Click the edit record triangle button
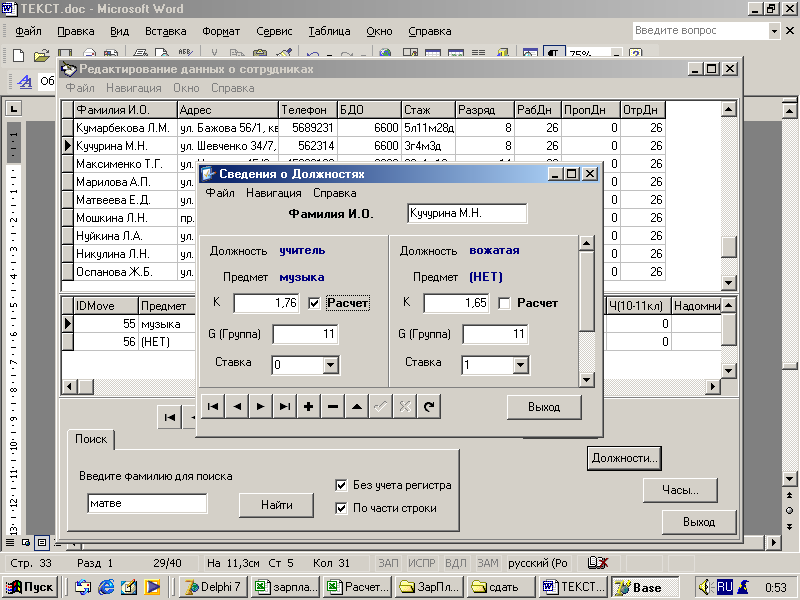Image resolution: width=800 pixels, height=600 pixels. [357, 407]
